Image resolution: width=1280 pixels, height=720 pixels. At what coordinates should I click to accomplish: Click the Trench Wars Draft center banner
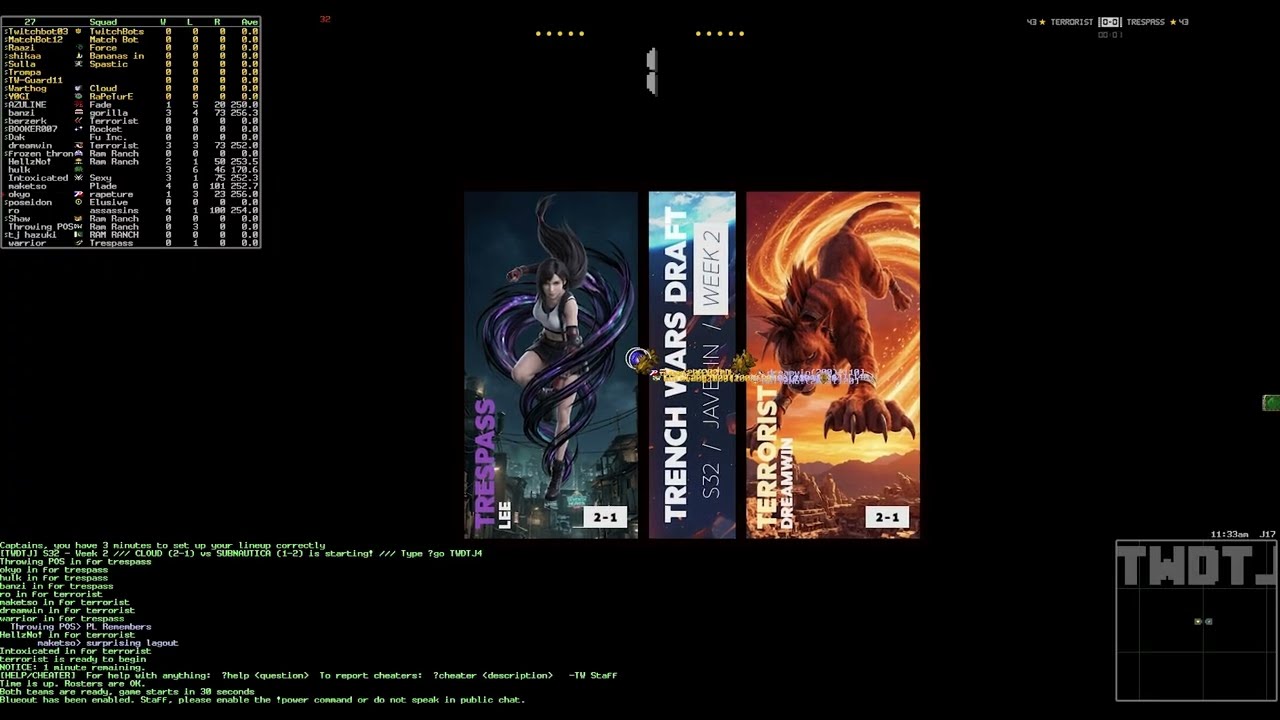click(x=692, y=365)
